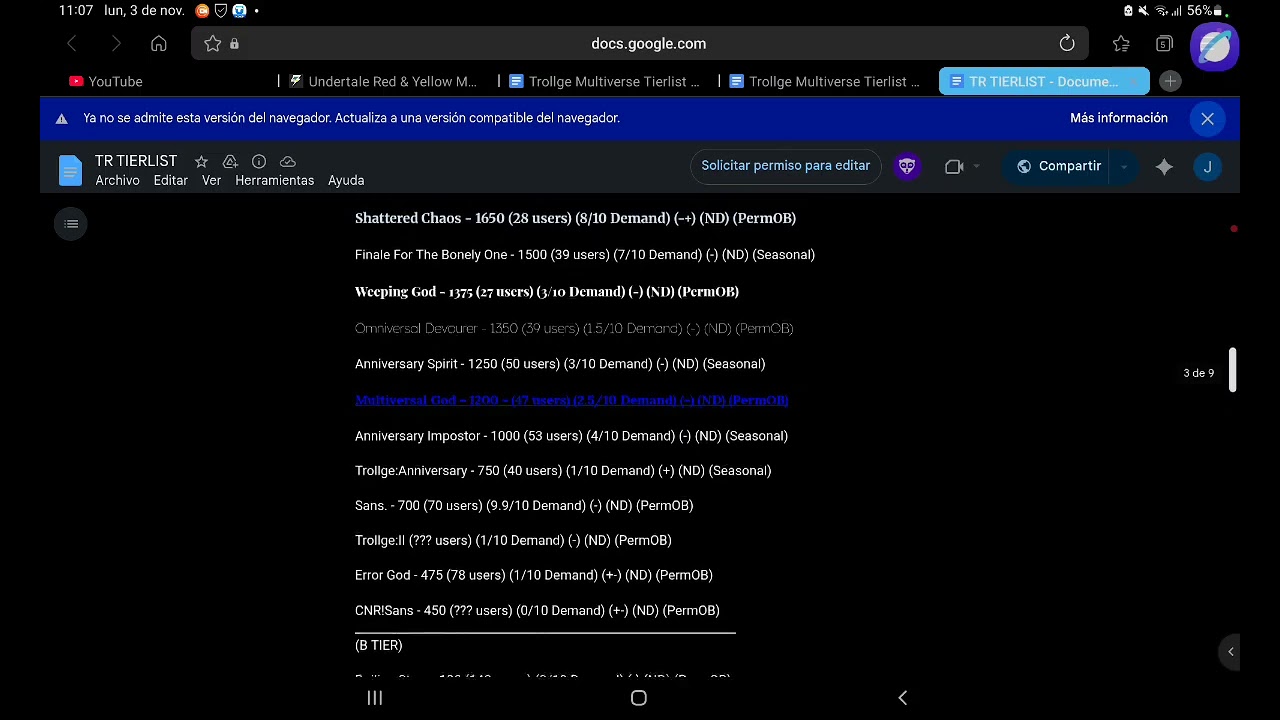
Task: Go forward with the browser forward arrow
Action: (116, 44)
